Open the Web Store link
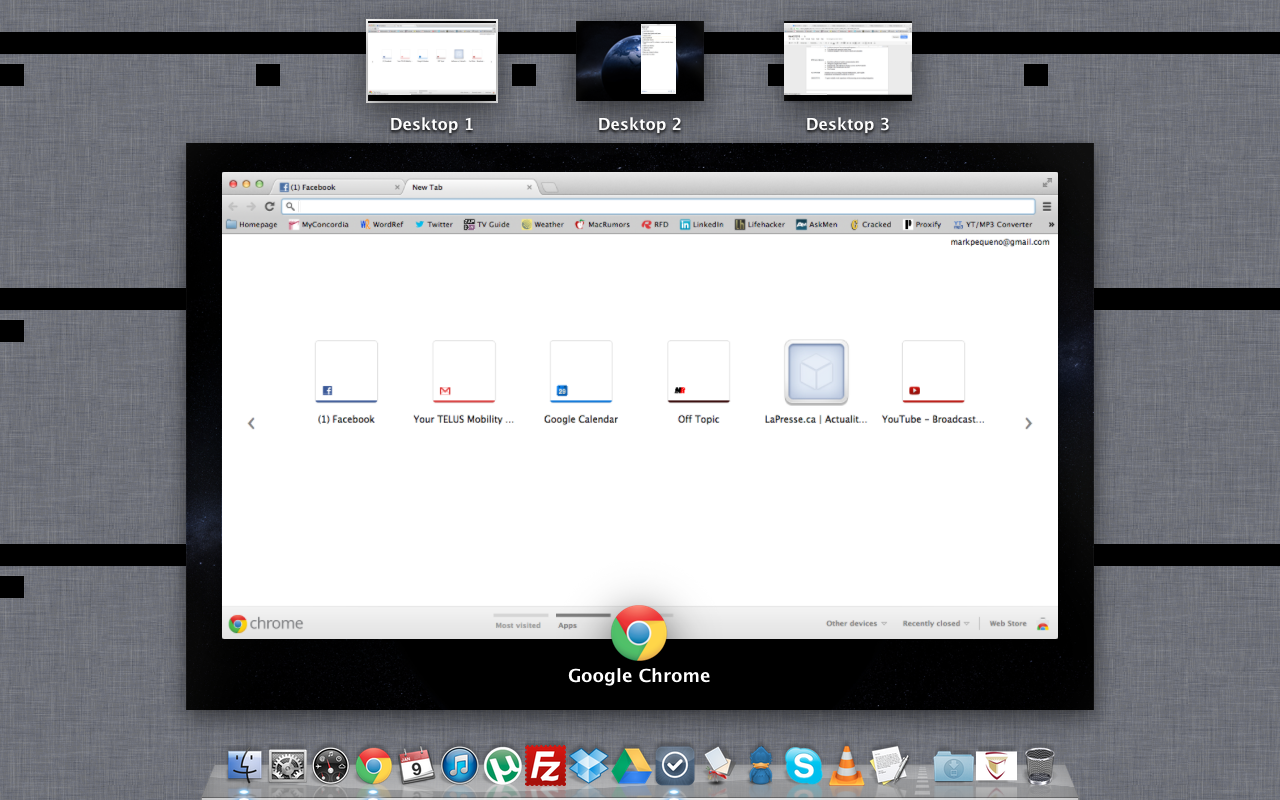1280x800 pixels. 1008,624
